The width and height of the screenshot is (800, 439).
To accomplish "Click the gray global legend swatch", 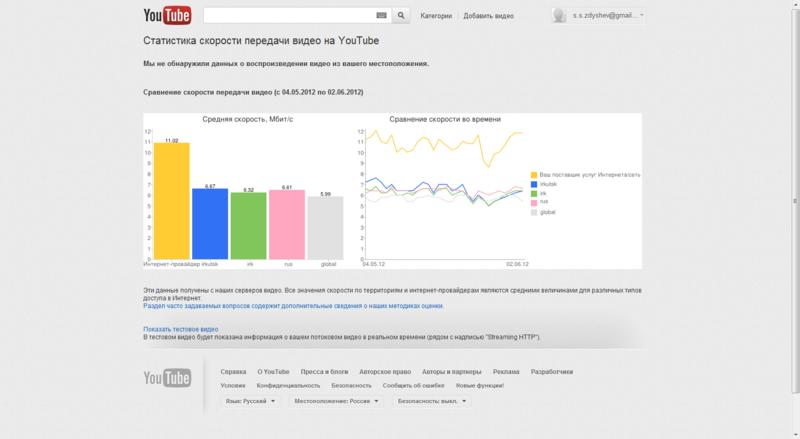I will pyautogui.click(x=534, y=212).
